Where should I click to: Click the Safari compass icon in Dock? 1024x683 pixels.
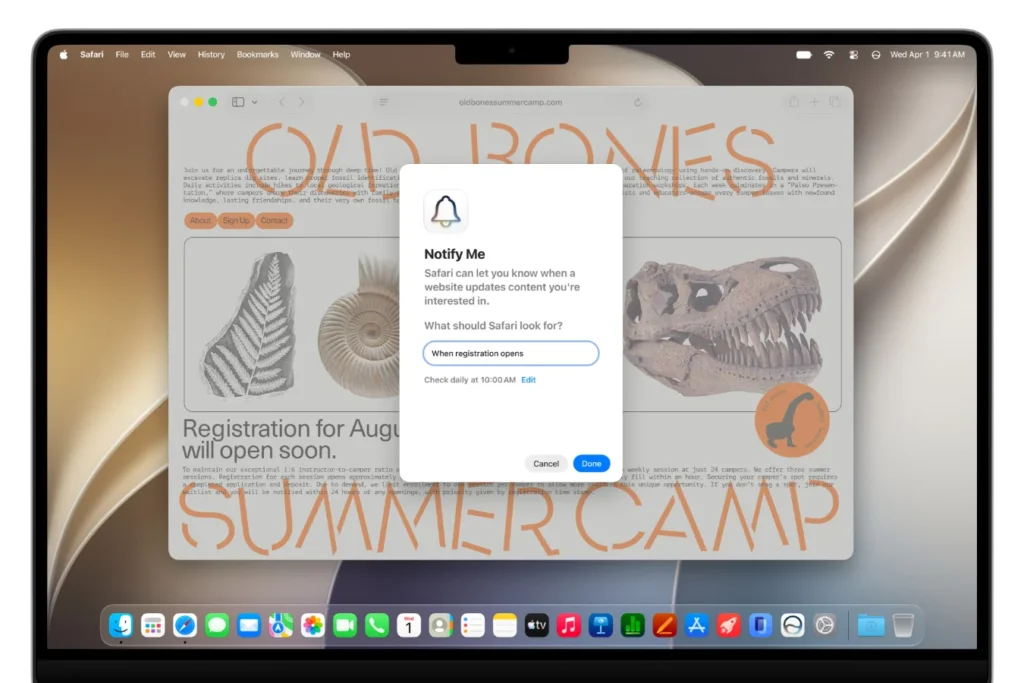point(185,626)
